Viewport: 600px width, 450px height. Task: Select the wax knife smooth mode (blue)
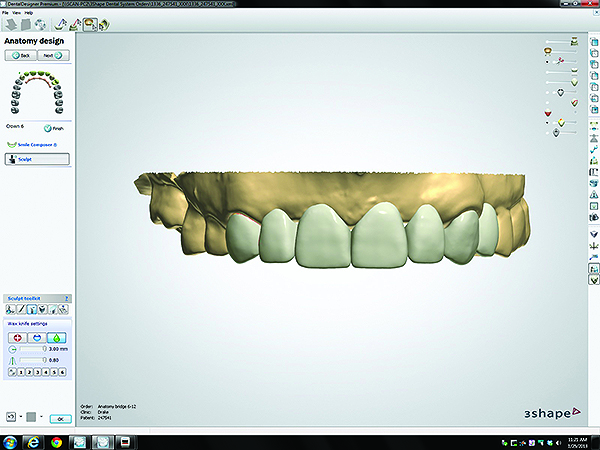click(x=37, y=338)
